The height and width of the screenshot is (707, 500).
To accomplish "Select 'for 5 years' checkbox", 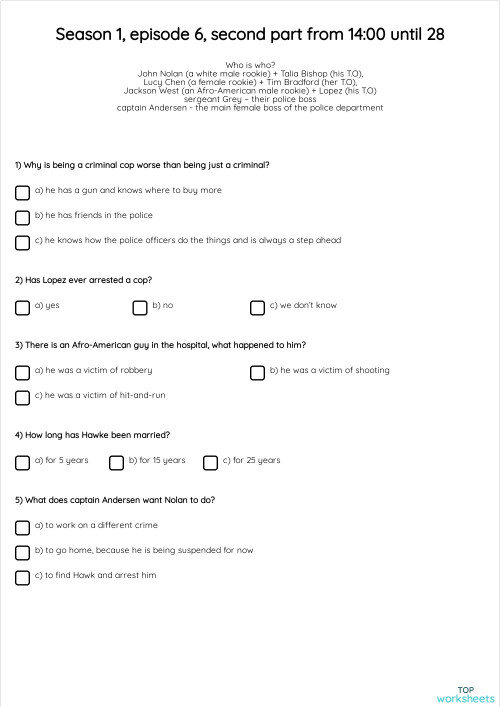I will 22,463.
